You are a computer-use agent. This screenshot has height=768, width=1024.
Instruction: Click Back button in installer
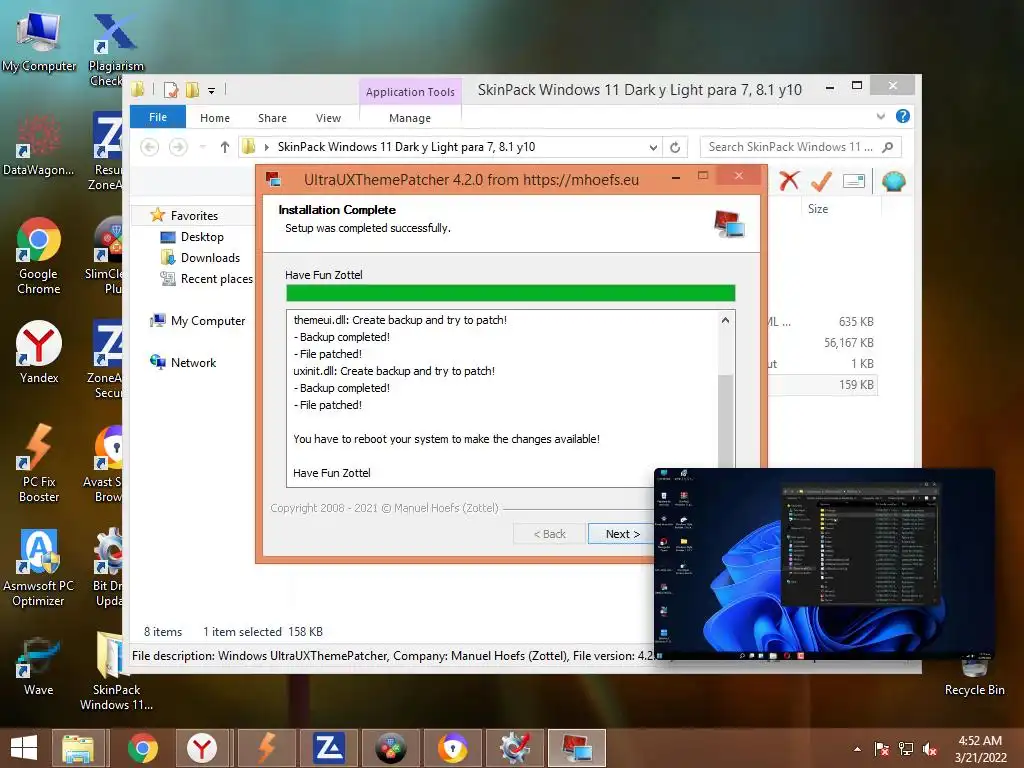(549, 534)
